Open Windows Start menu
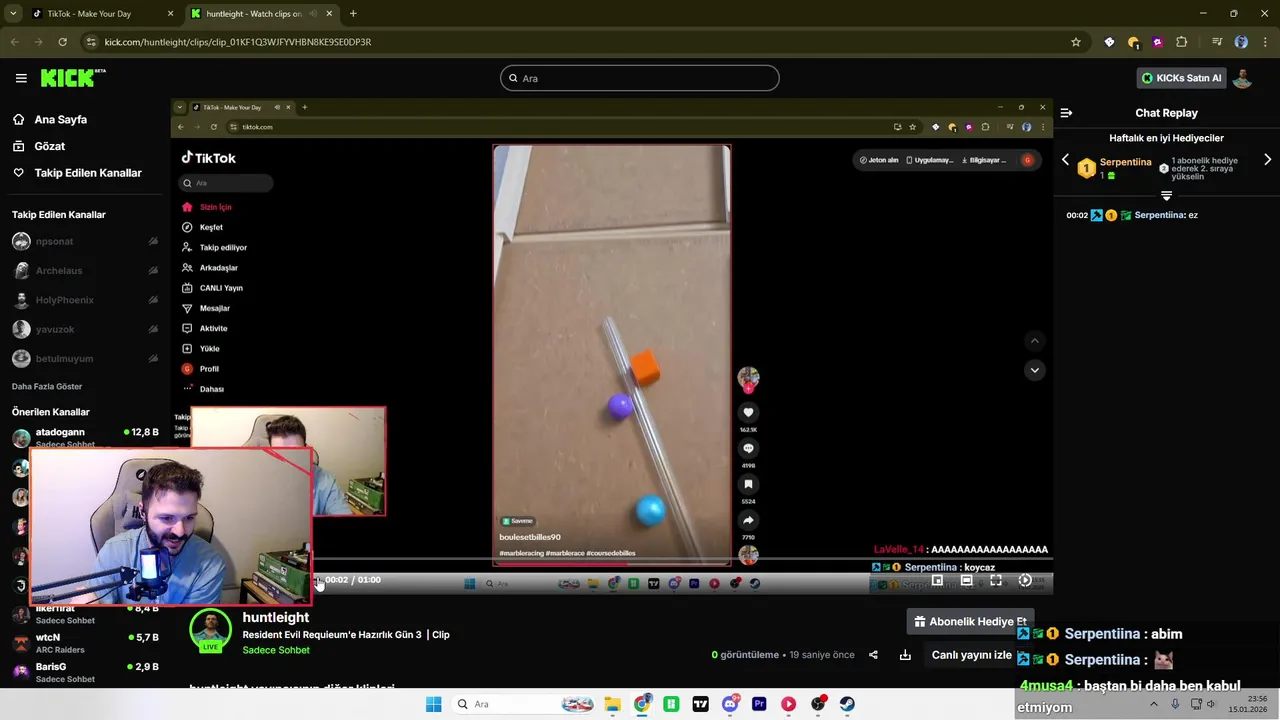Screen dimensions: 1280x720 click(x=433, y=704)
